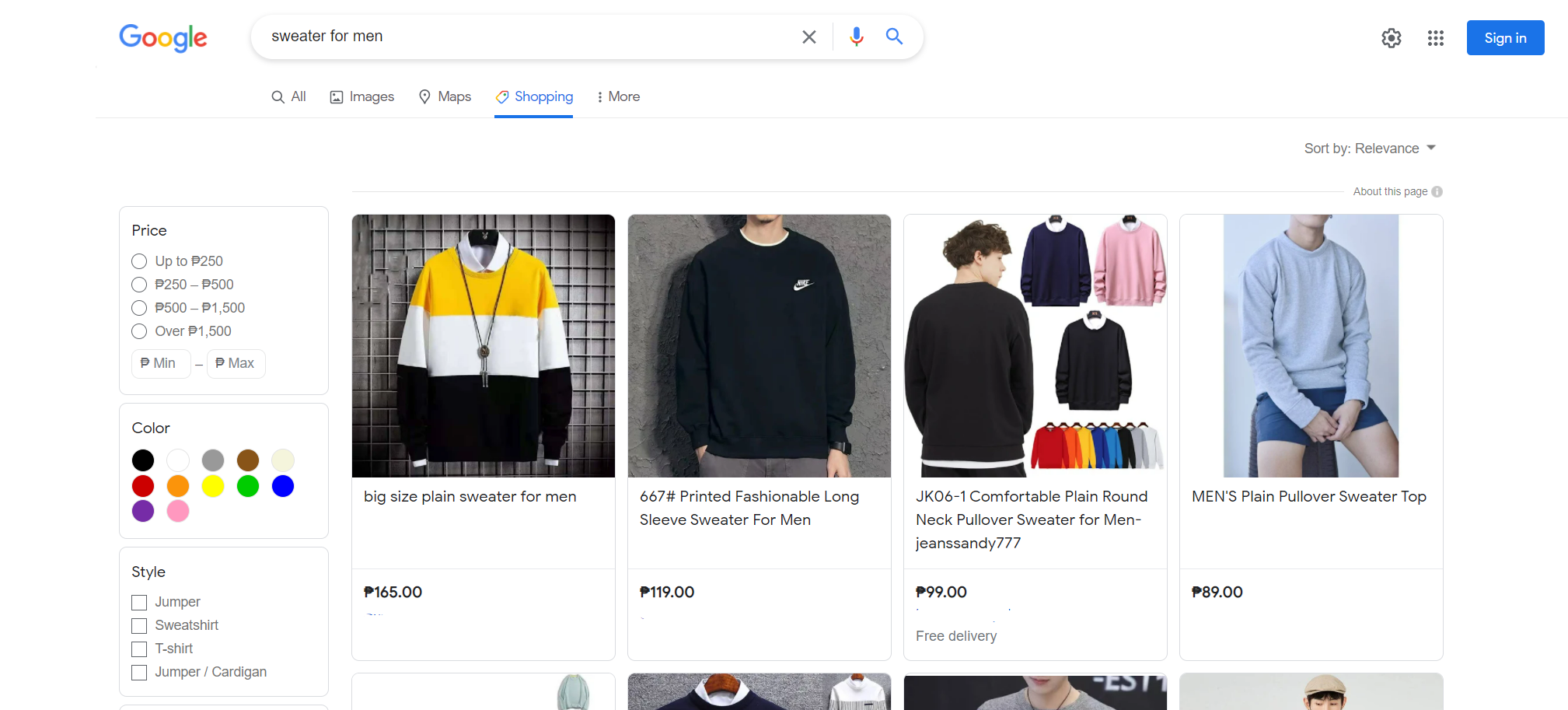Click the Google logo to return home
1568x710 pixels.
162,38
